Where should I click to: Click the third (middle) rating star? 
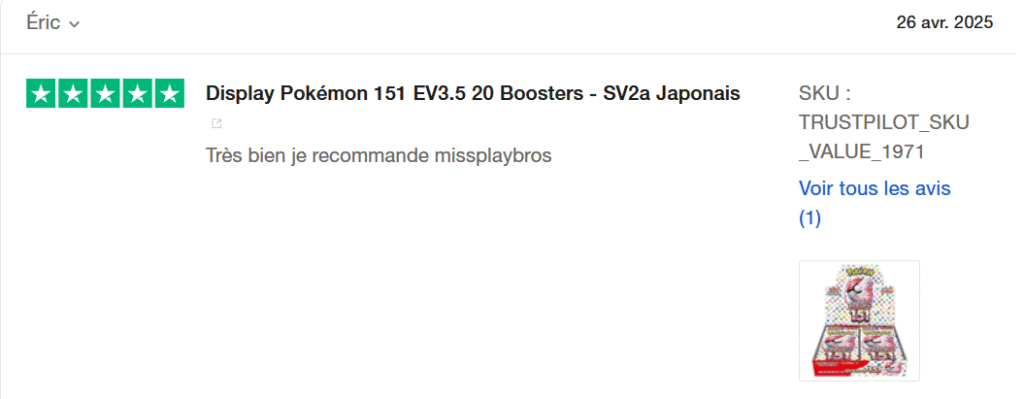(105, 93)
